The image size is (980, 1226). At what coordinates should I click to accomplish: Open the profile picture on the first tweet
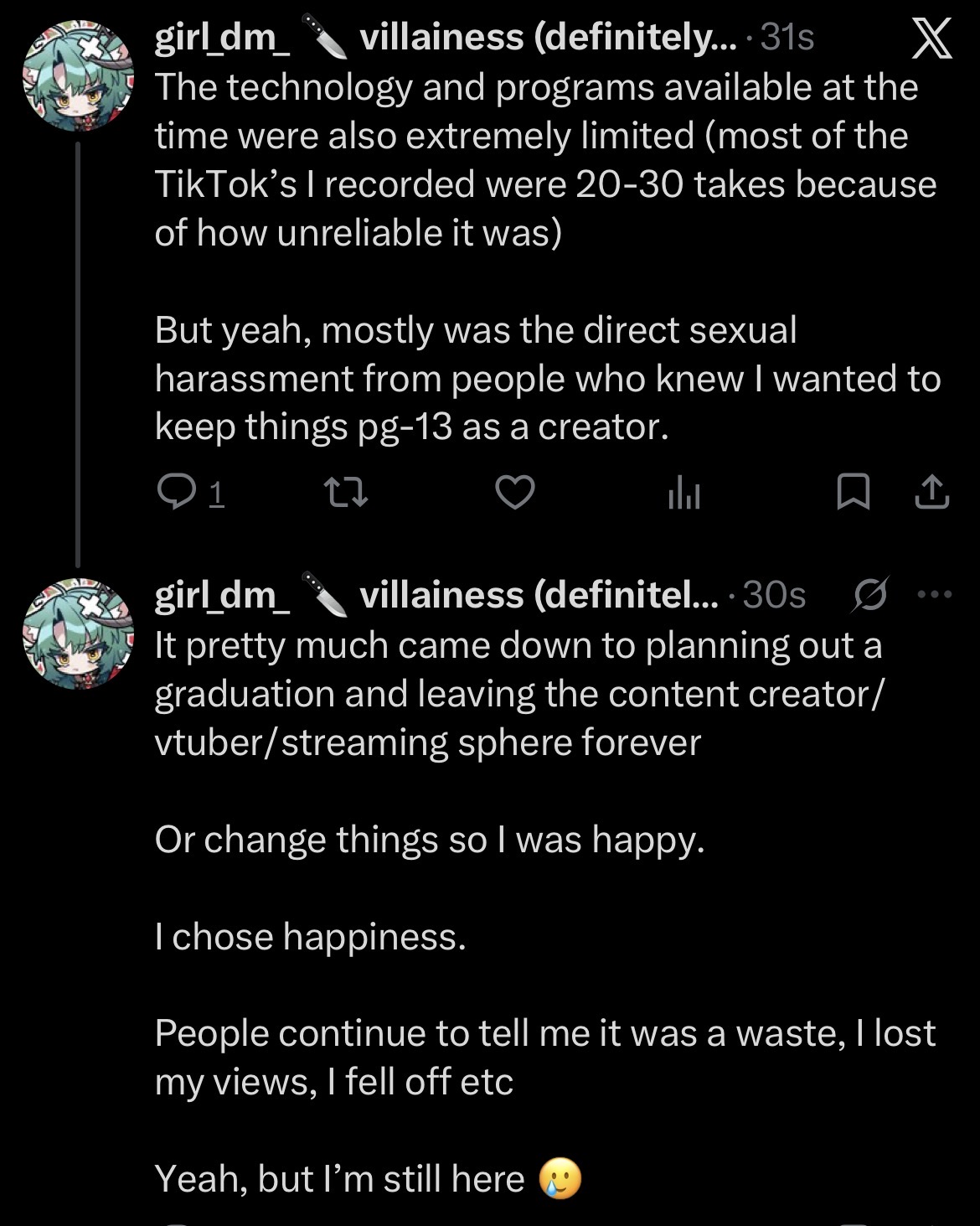(79, 78)
